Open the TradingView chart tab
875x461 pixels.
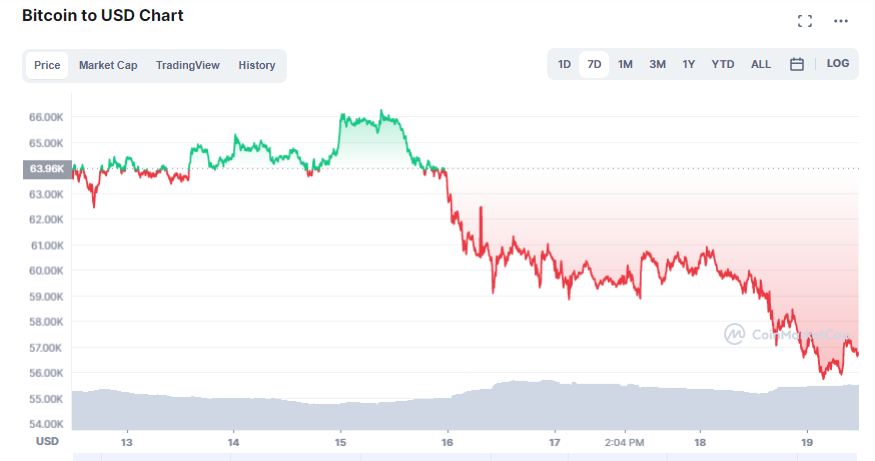click(x=187, y=65)
